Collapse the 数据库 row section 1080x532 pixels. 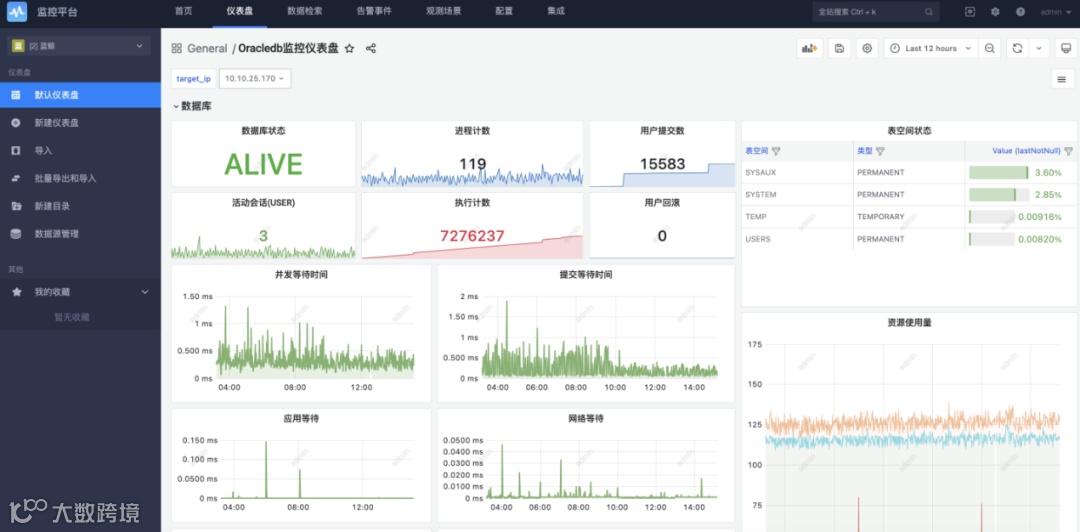(193, 107)
